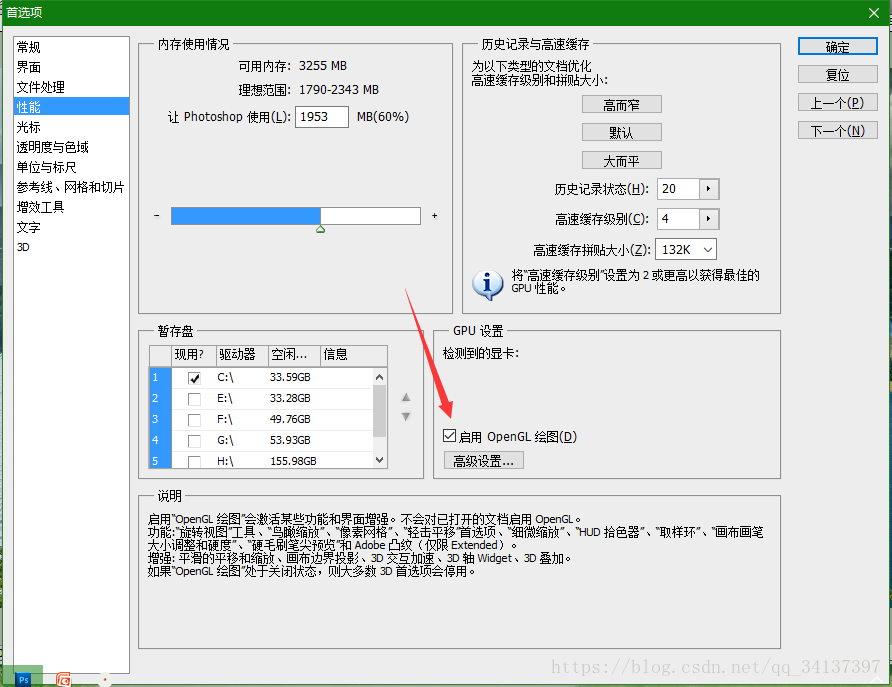Open the 历史记录状态 arrow popup
The height and width of the screenshot is (687, 892).
(x=709, y=189)
